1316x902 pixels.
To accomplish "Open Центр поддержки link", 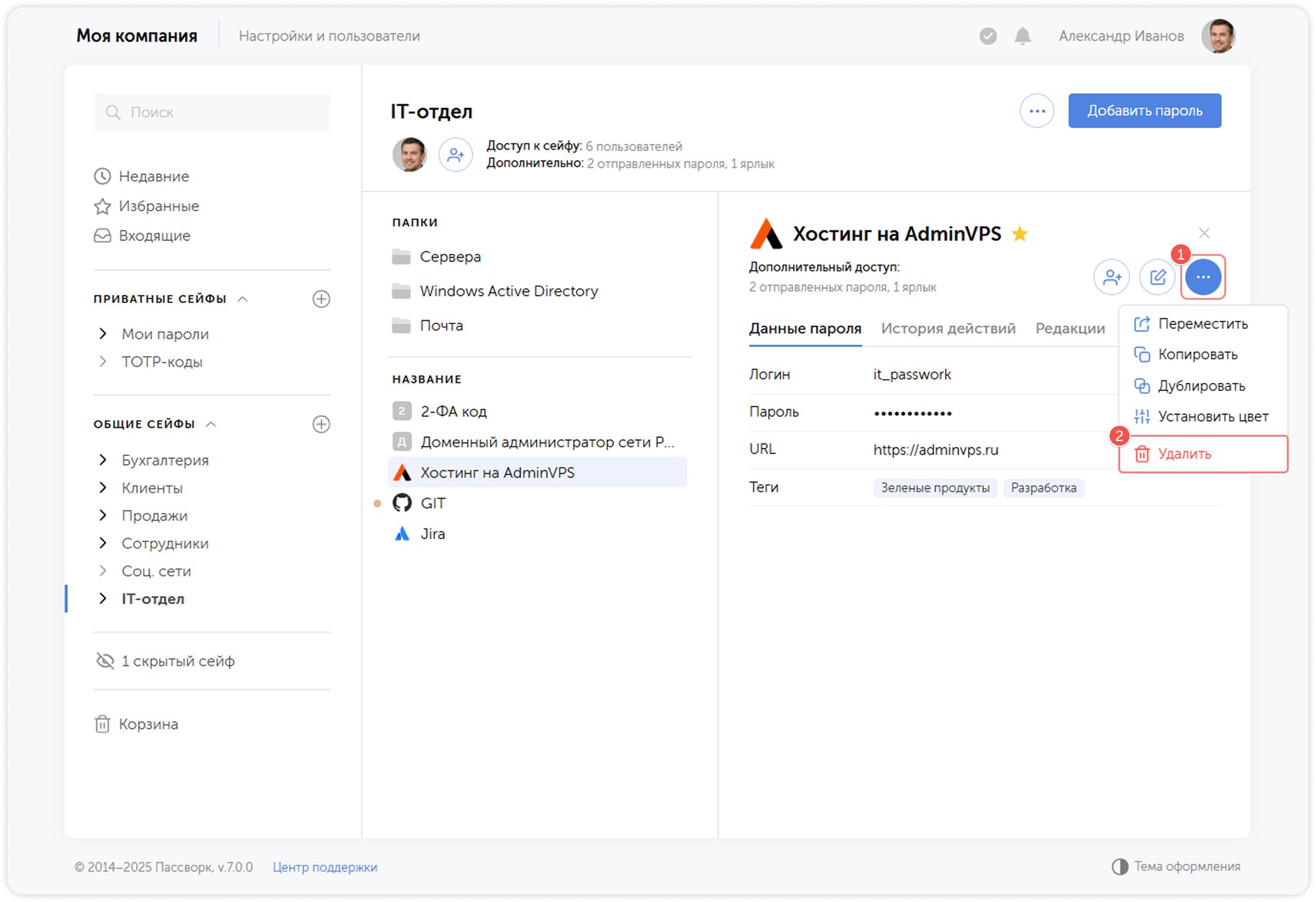I will [325, 867].
